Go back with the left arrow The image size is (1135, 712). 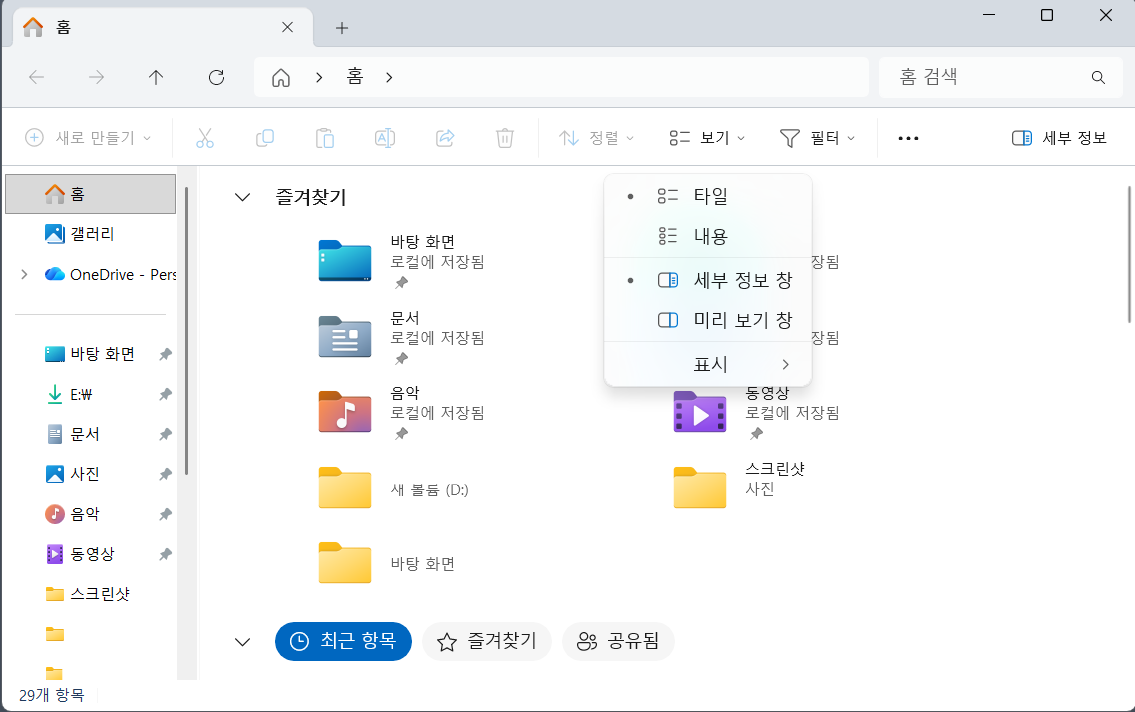[x=36, y=77]
